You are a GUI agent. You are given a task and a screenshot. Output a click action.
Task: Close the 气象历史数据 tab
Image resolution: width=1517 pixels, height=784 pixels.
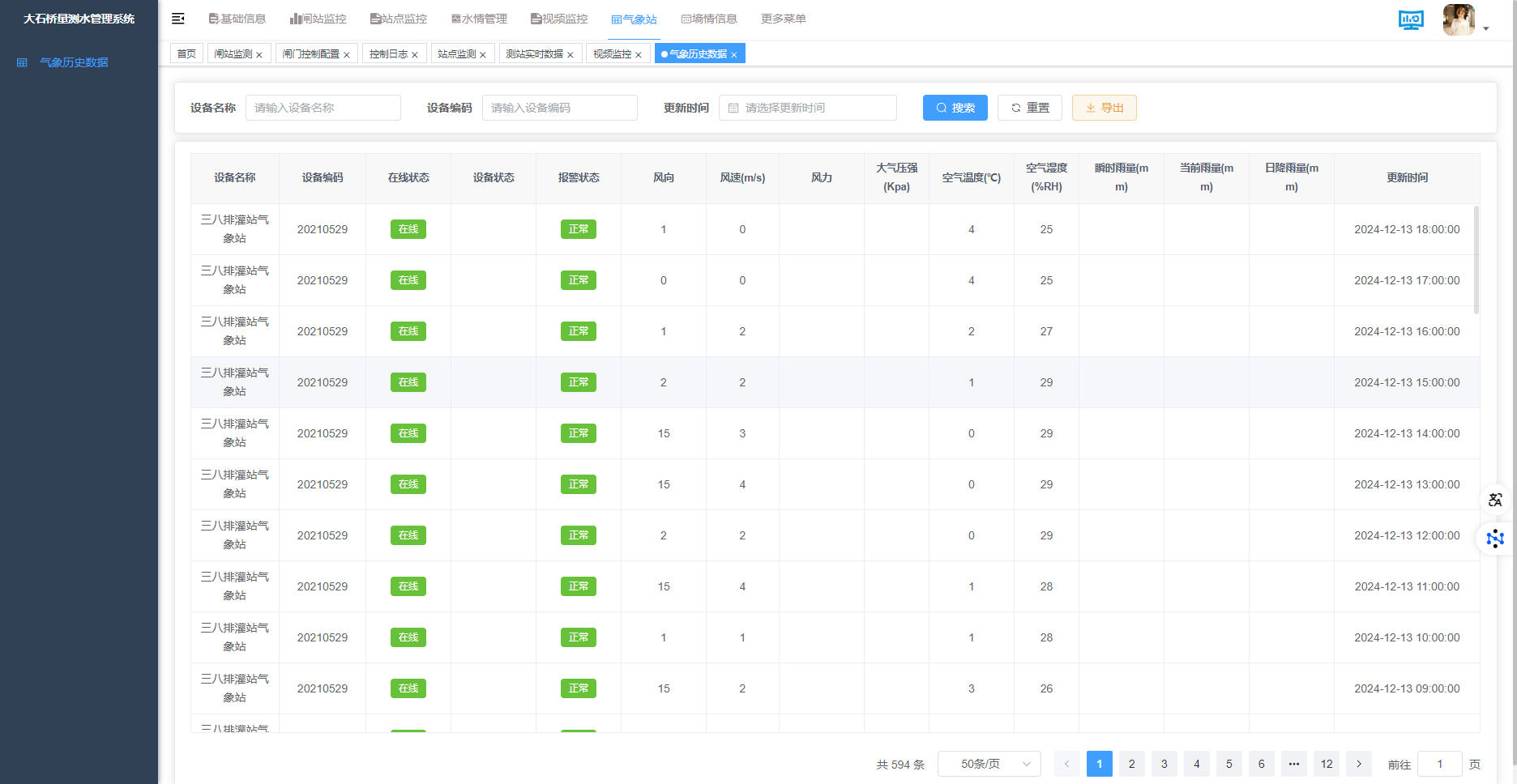[734, 55]
